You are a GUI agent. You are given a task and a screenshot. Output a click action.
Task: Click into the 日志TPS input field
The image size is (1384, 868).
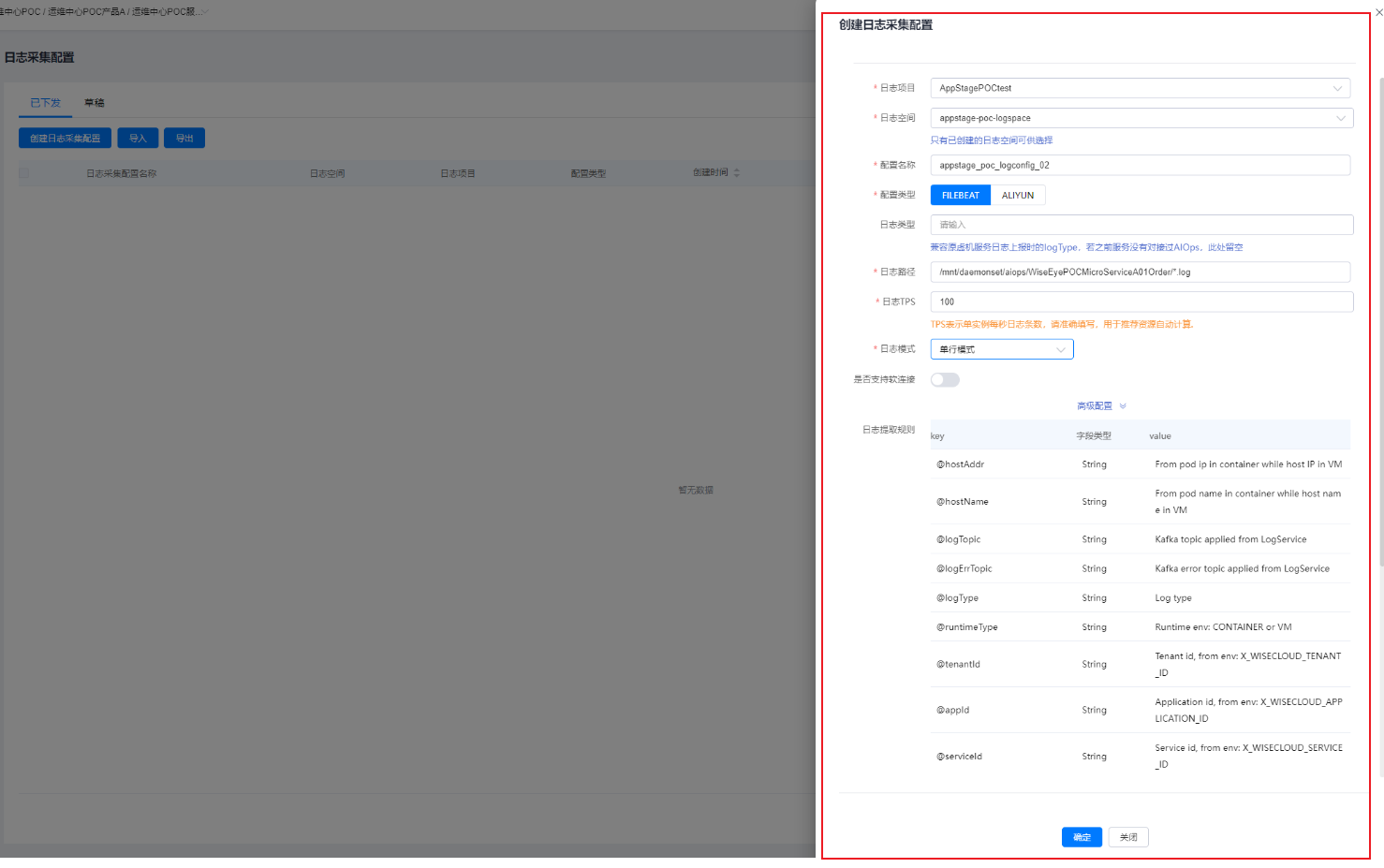click(x=1141, y=302)
